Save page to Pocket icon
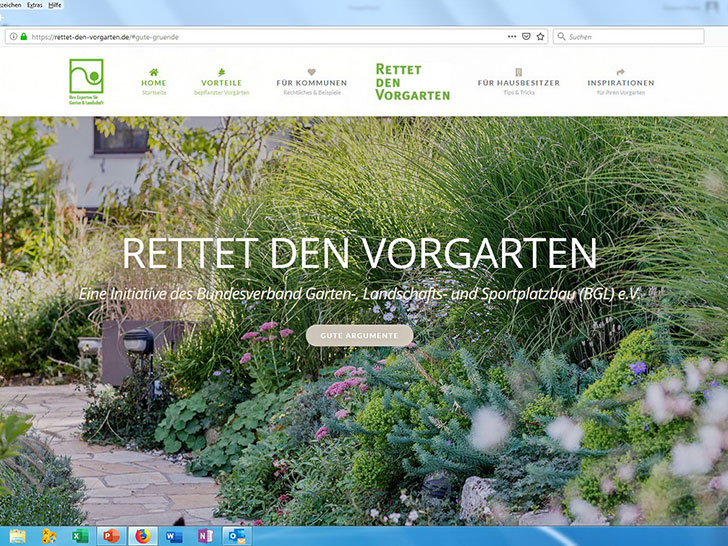 [x=526, y=36]
